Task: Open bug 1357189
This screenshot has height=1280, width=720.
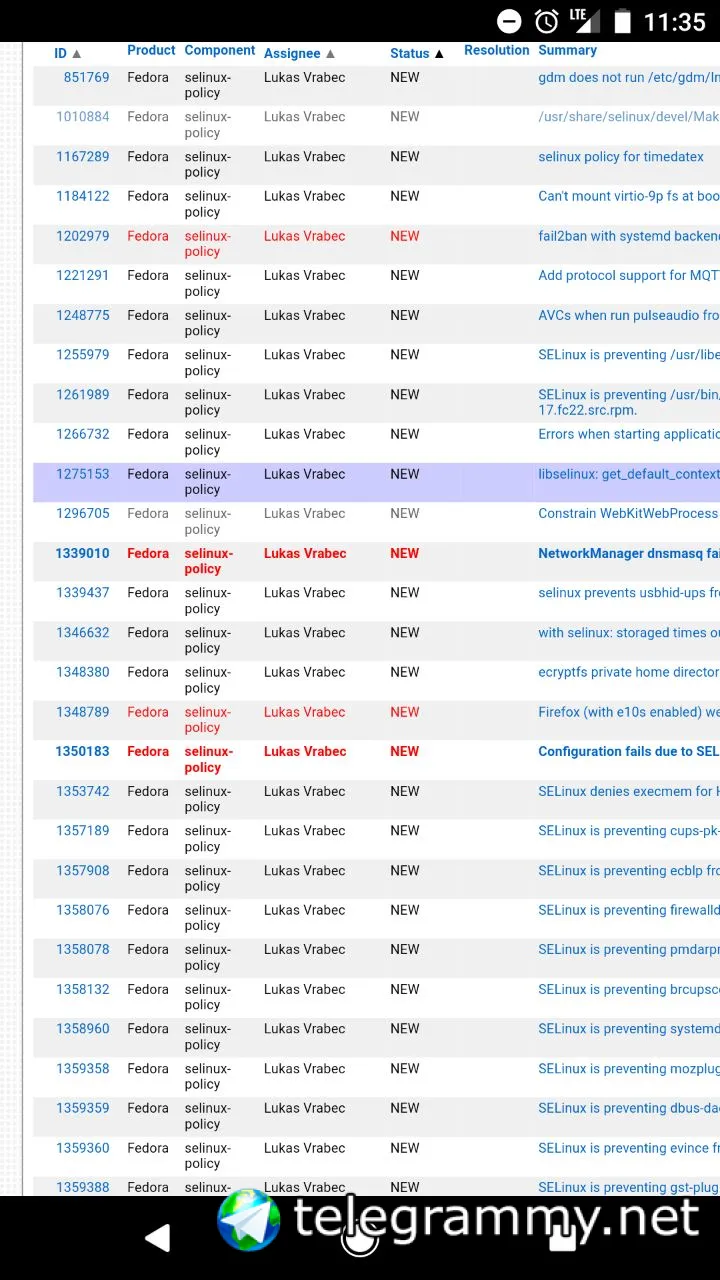Action: pyautogui.click(x=83, y=831)
